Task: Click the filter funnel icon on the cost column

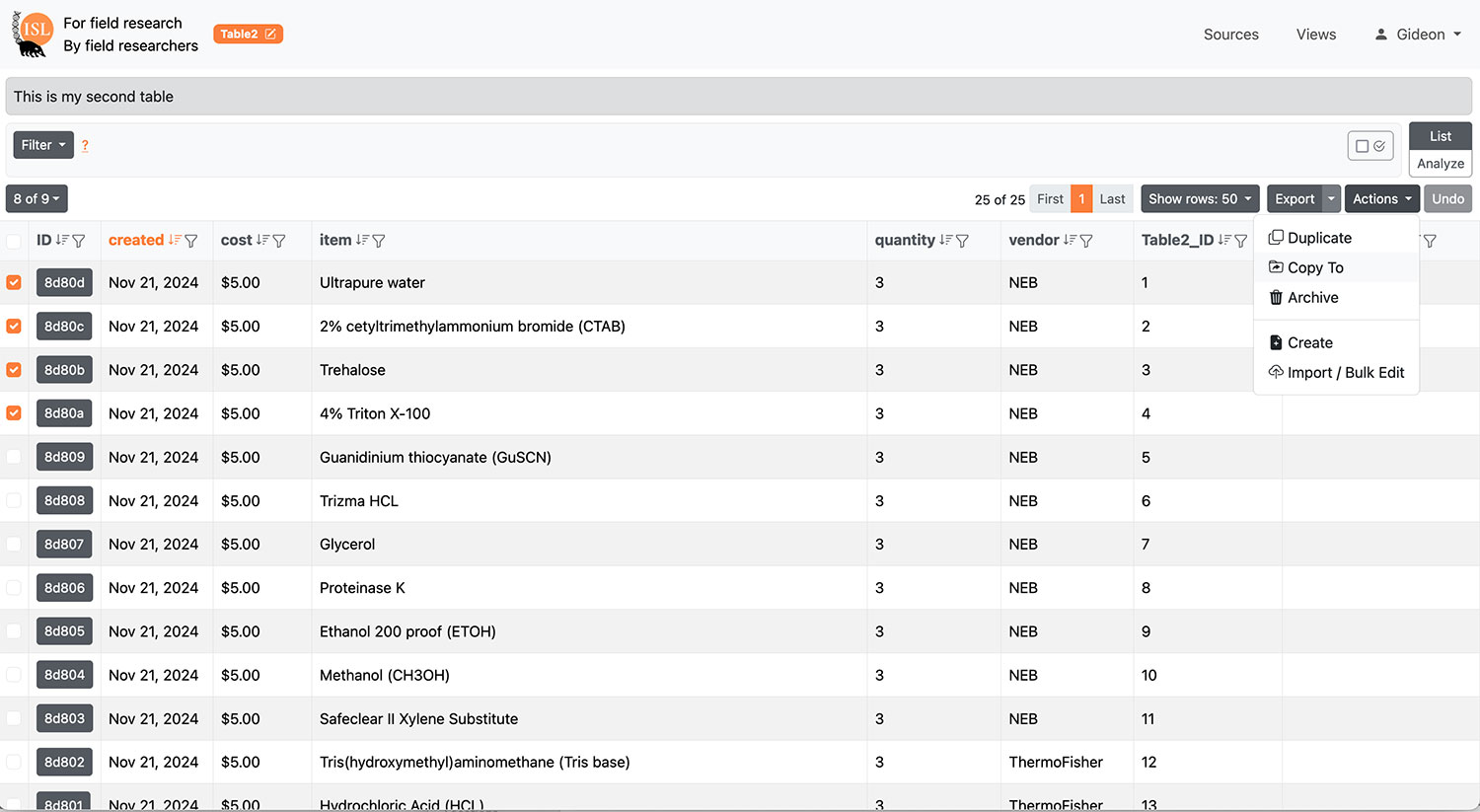Action: tap(279, 241)
